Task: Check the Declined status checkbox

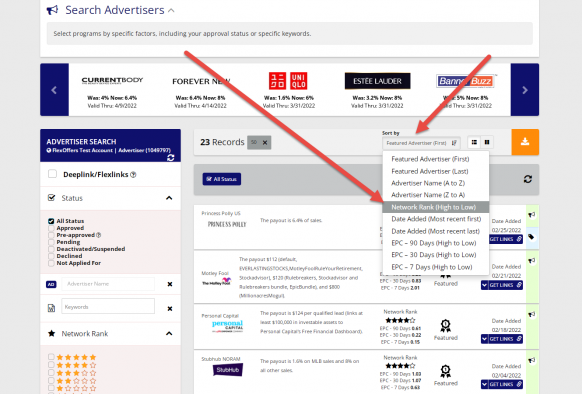Action: (x=51, y=256)
